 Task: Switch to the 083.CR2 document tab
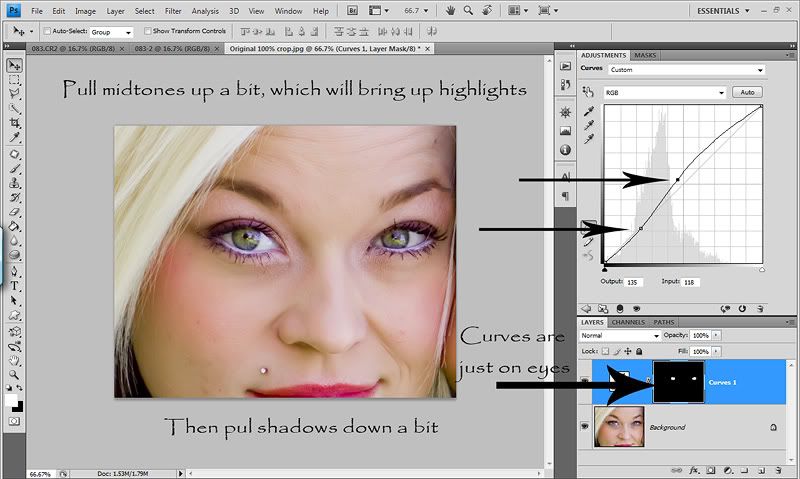[x=73, y=48]
